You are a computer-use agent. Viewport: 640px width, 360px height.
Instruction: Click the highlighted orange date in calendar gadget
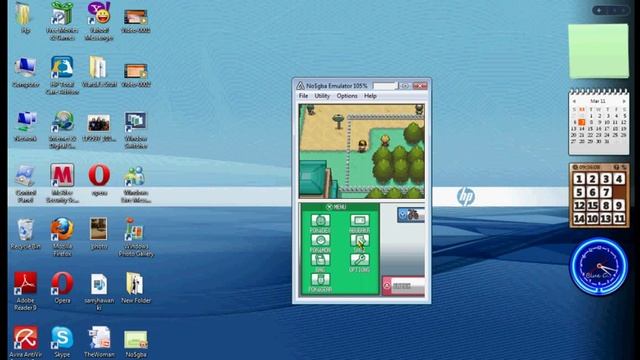[x=582, y=122]
